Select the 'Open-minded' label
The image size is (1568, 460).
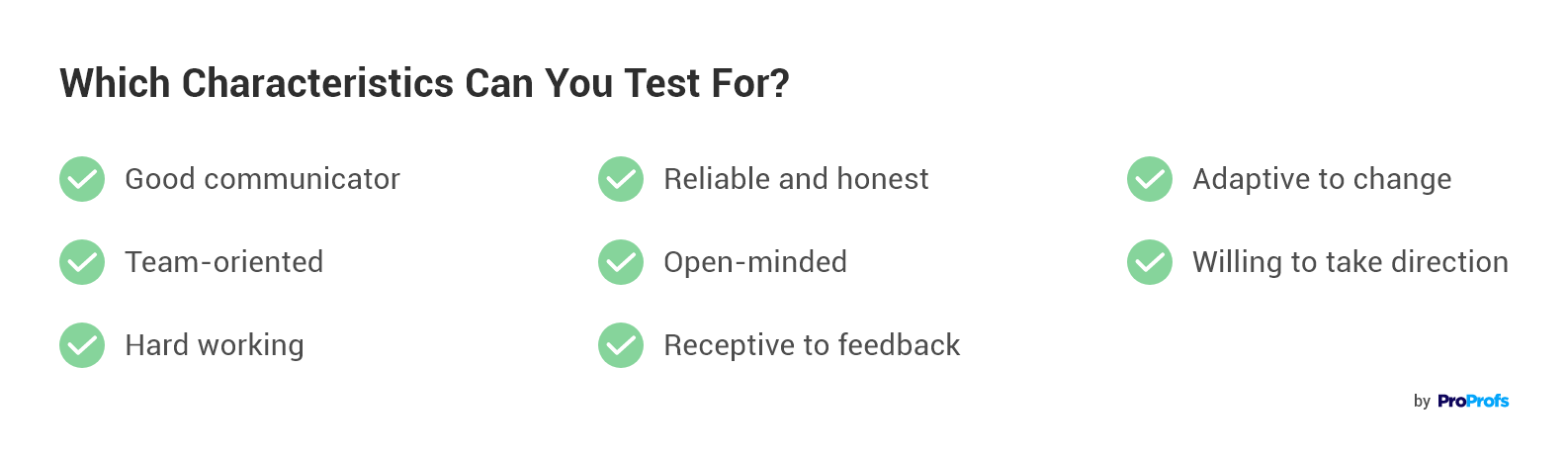755,262
